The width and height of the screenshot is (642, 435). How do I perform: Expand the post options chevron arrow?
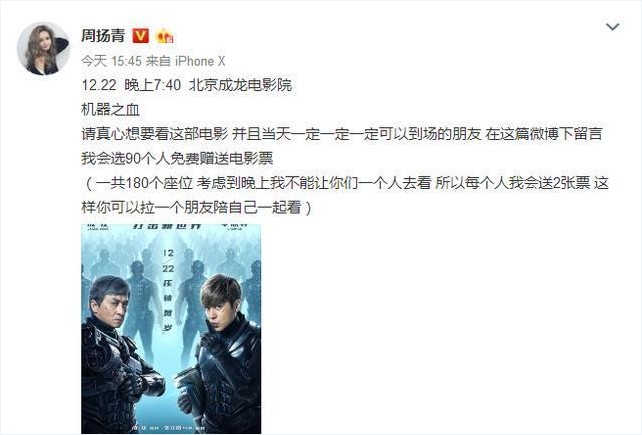coord(613,27)
